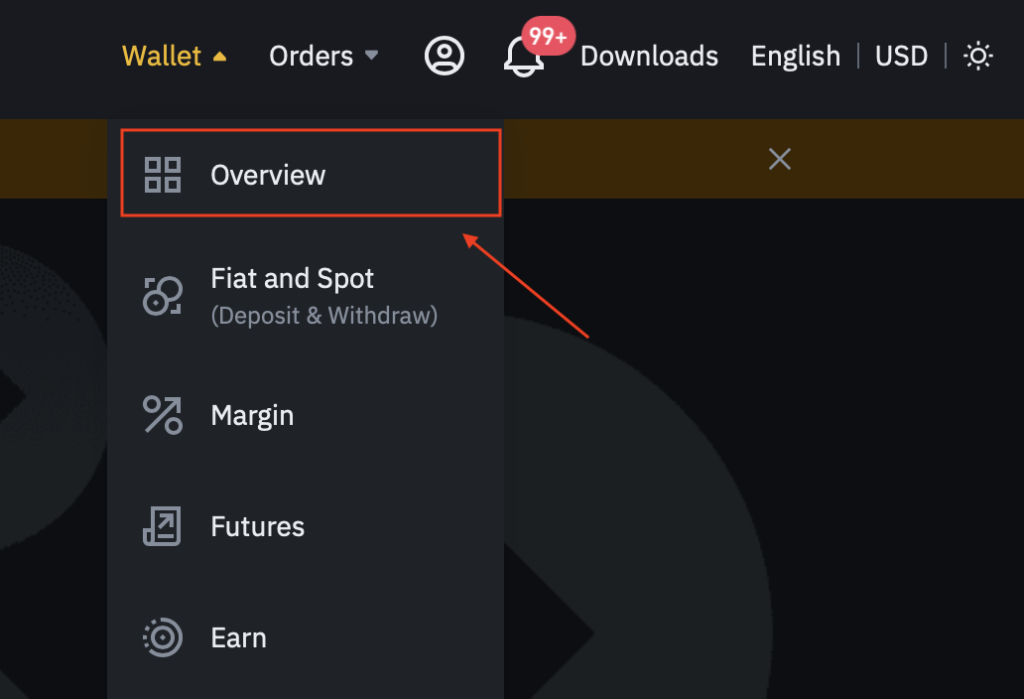Click the Fiat and Spot coins icon
This screenshot has width=1024, height=699.
pos(163,295)
